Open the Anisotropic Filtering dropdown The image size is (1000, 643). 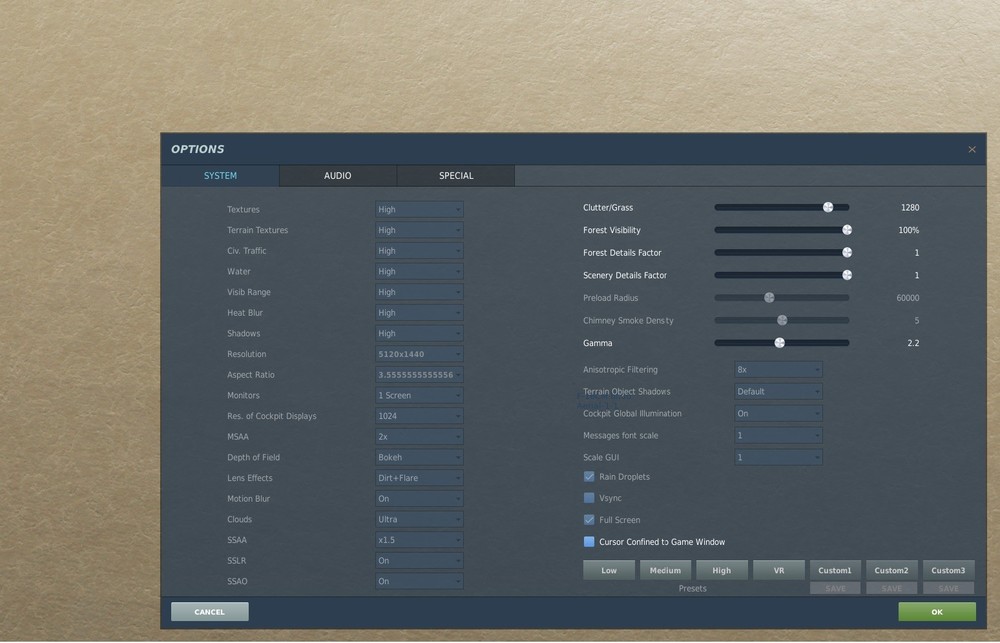[778, 369]
